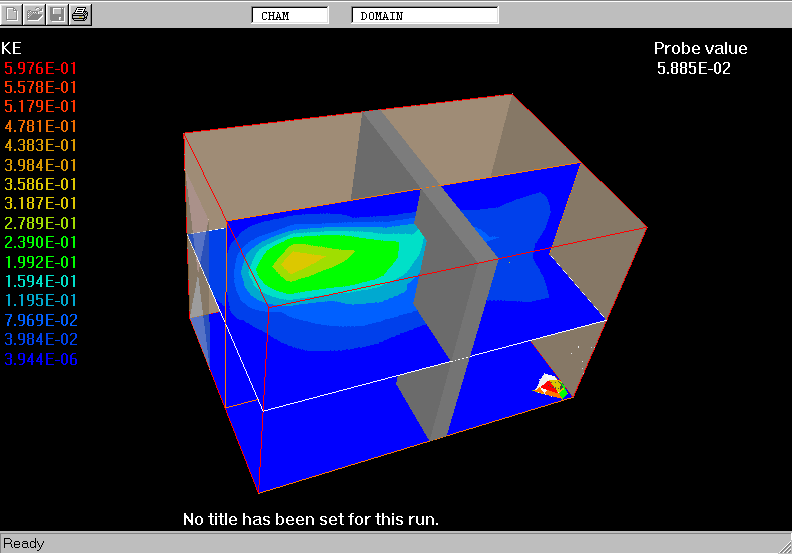792x554 pixels.
Task: Click the 'No title has been set' text
Action: point(311,519)
